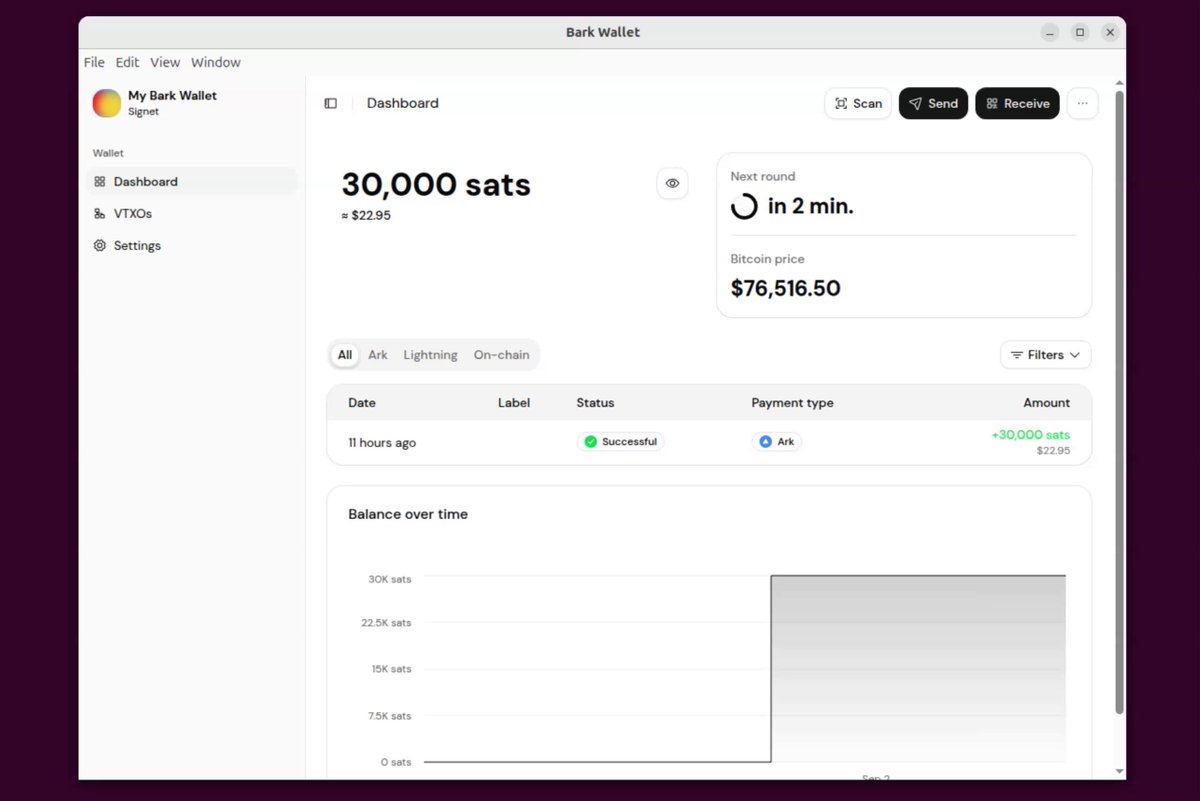Click the Balance over time chart title
The width and height of the screenshot is (1200, 801).
tap(408, 514)
